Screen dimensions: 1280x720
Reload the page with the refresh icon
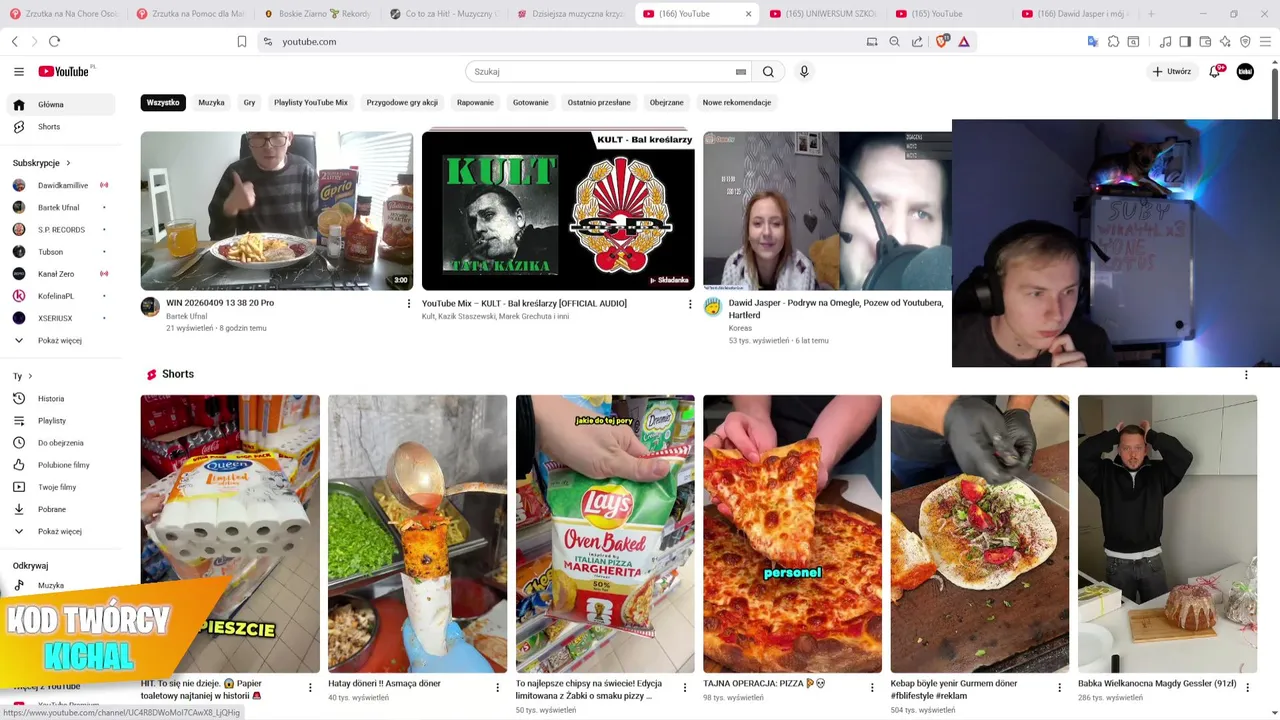point(54,41)
